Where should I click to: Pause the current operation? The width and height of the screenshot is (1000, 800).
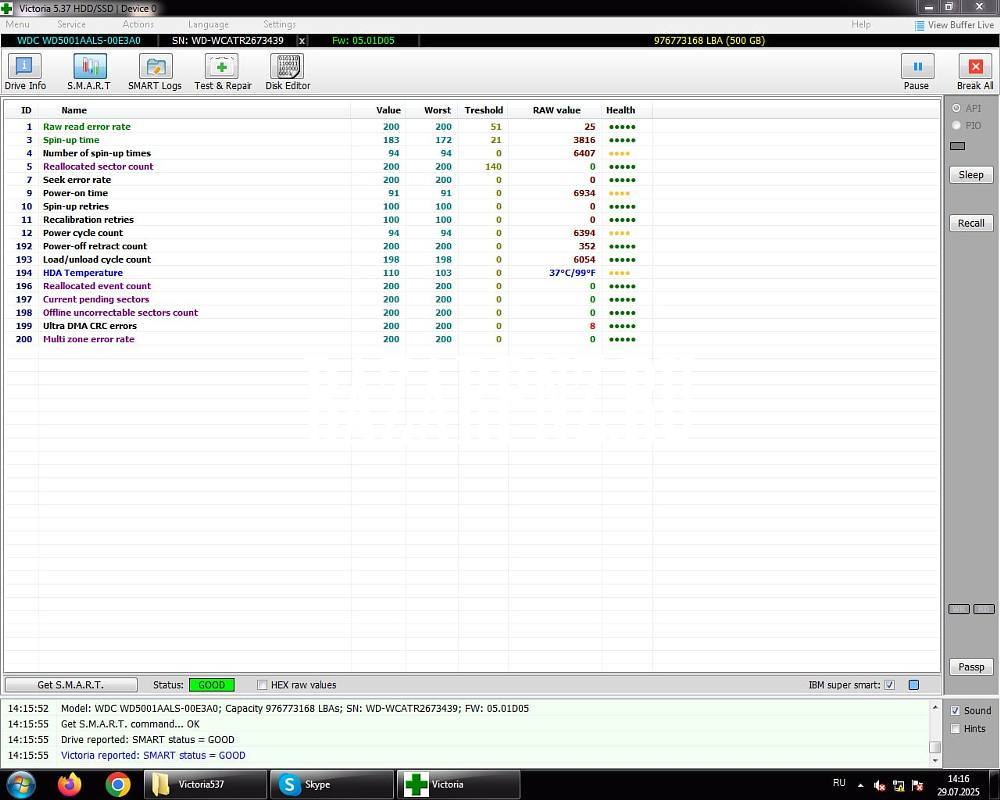point(916,72)
